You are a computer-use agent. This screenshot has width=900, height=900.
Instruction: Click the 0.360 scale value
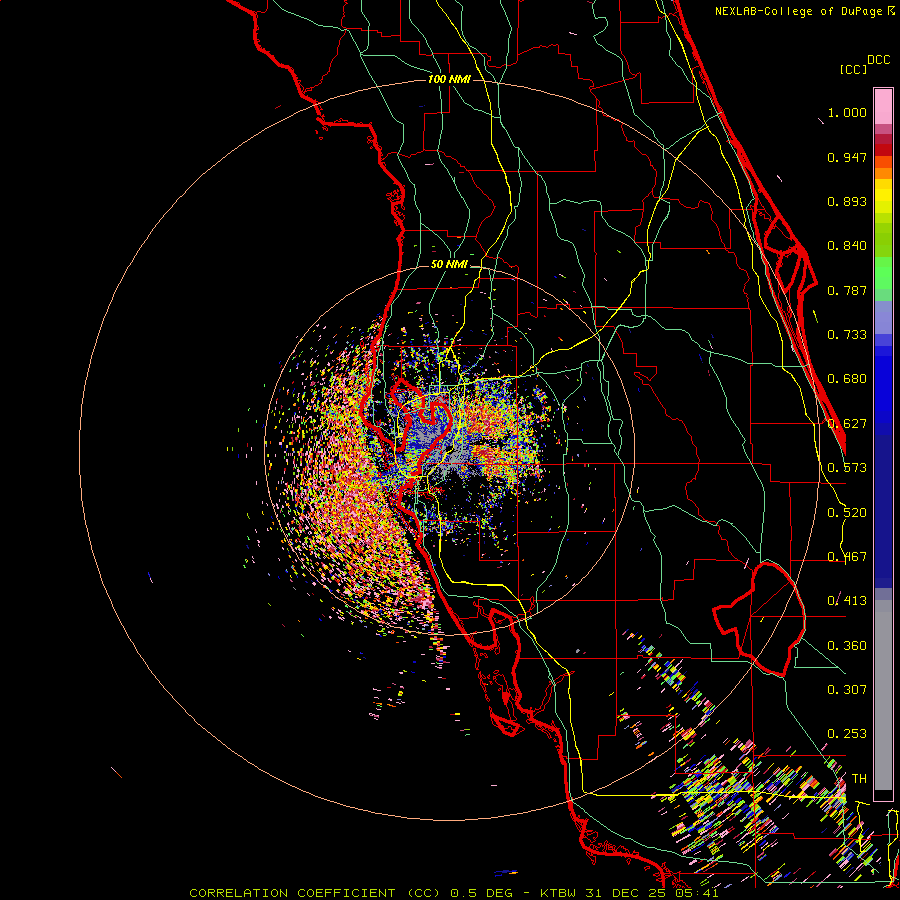pos(847,646)
